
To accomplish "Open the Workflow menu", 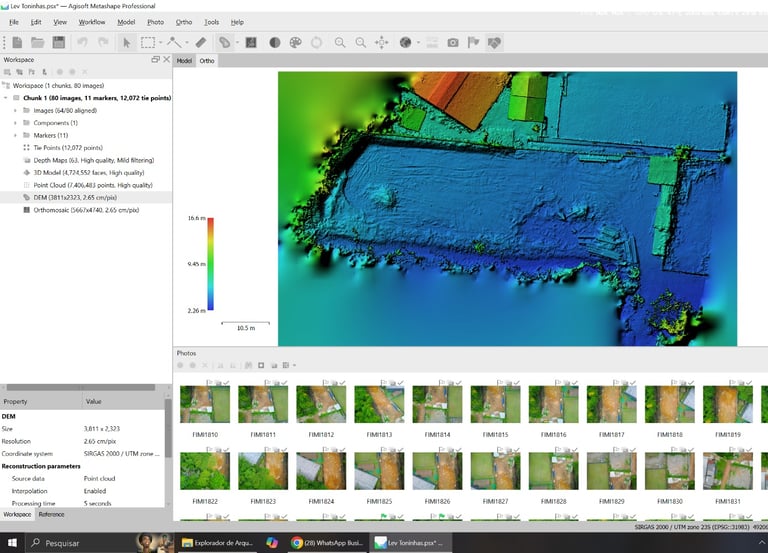I will pyautogui.click(x=91, y=22).
